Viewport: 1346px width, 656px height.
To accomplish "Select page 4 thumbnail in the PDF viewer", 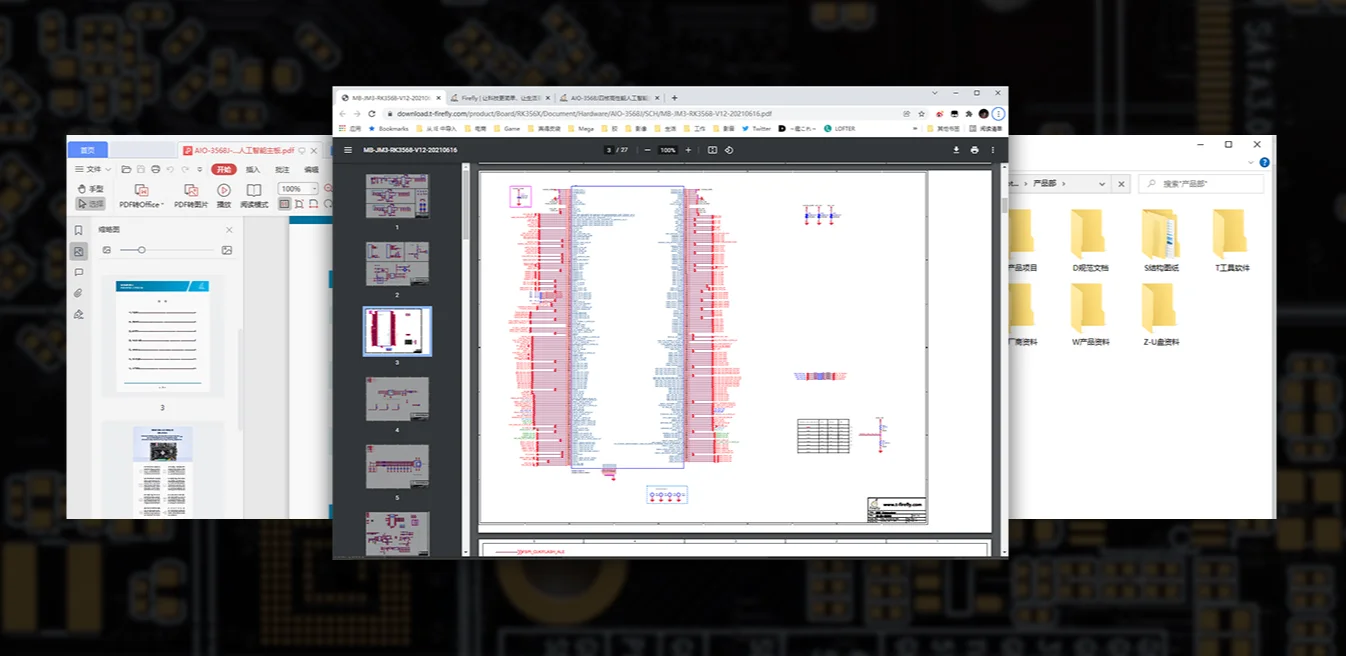I will (x=397, y=398).
